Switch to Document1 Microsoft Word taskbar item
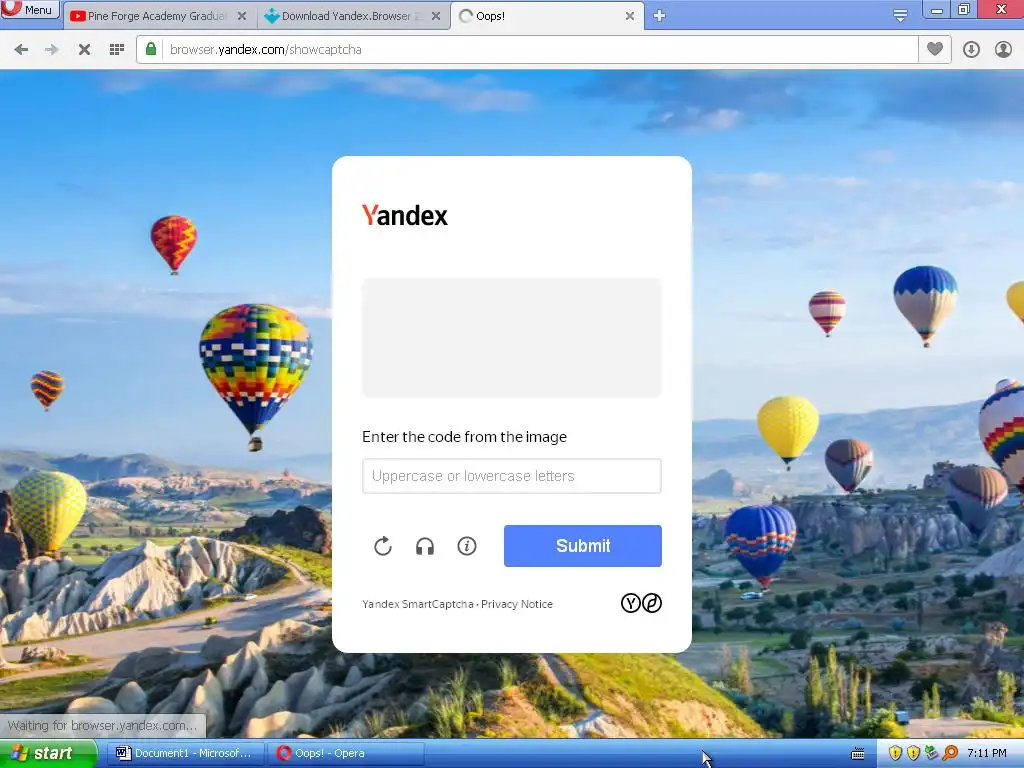Screen dimensions: 1024x768 pos(184,754)
